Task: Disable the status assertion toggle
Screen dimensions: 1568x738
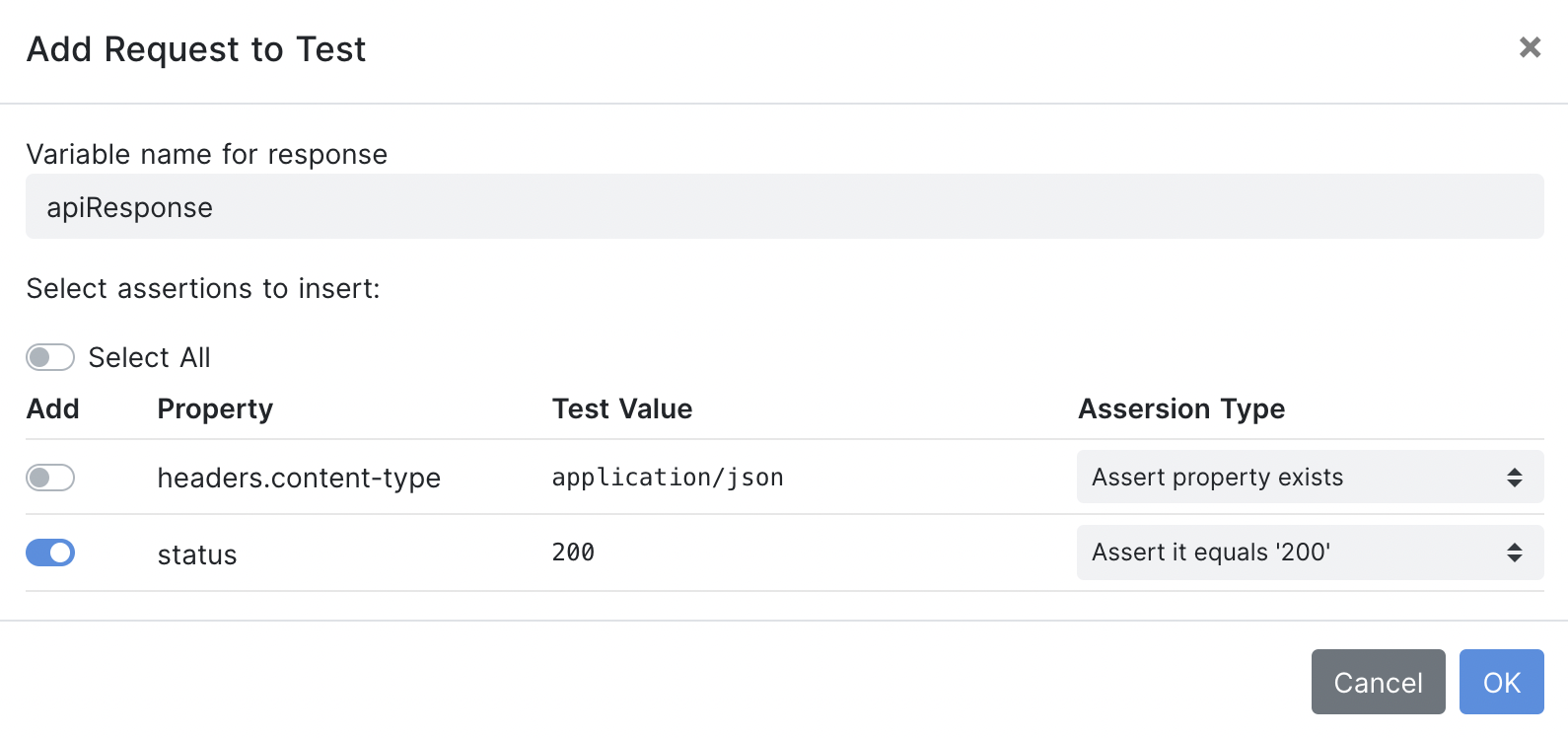Action: tap(50, 553)
